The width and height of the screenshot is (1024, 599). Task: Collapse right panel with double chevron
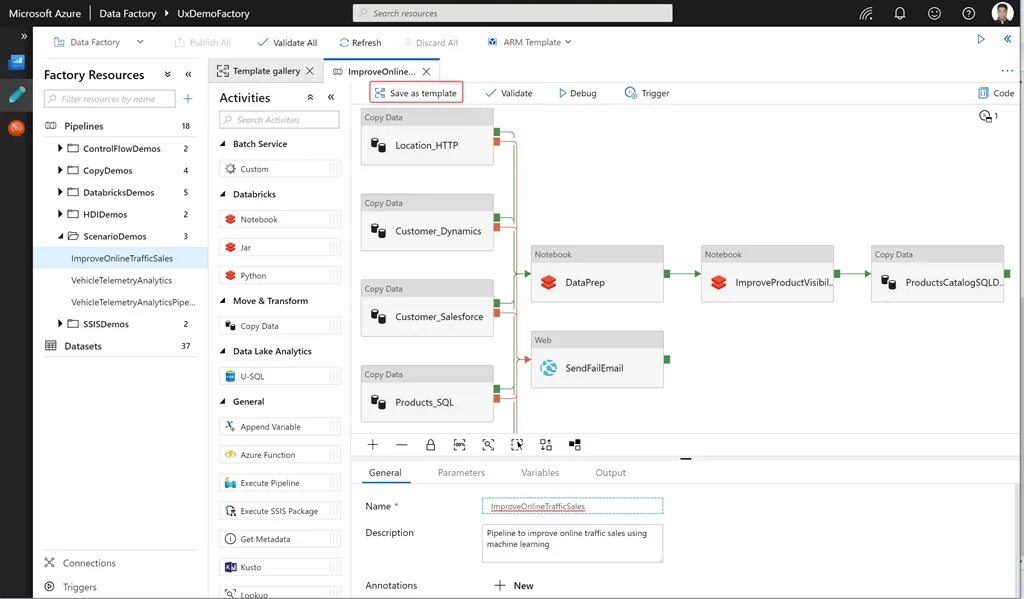click(x=1007, y=39)
